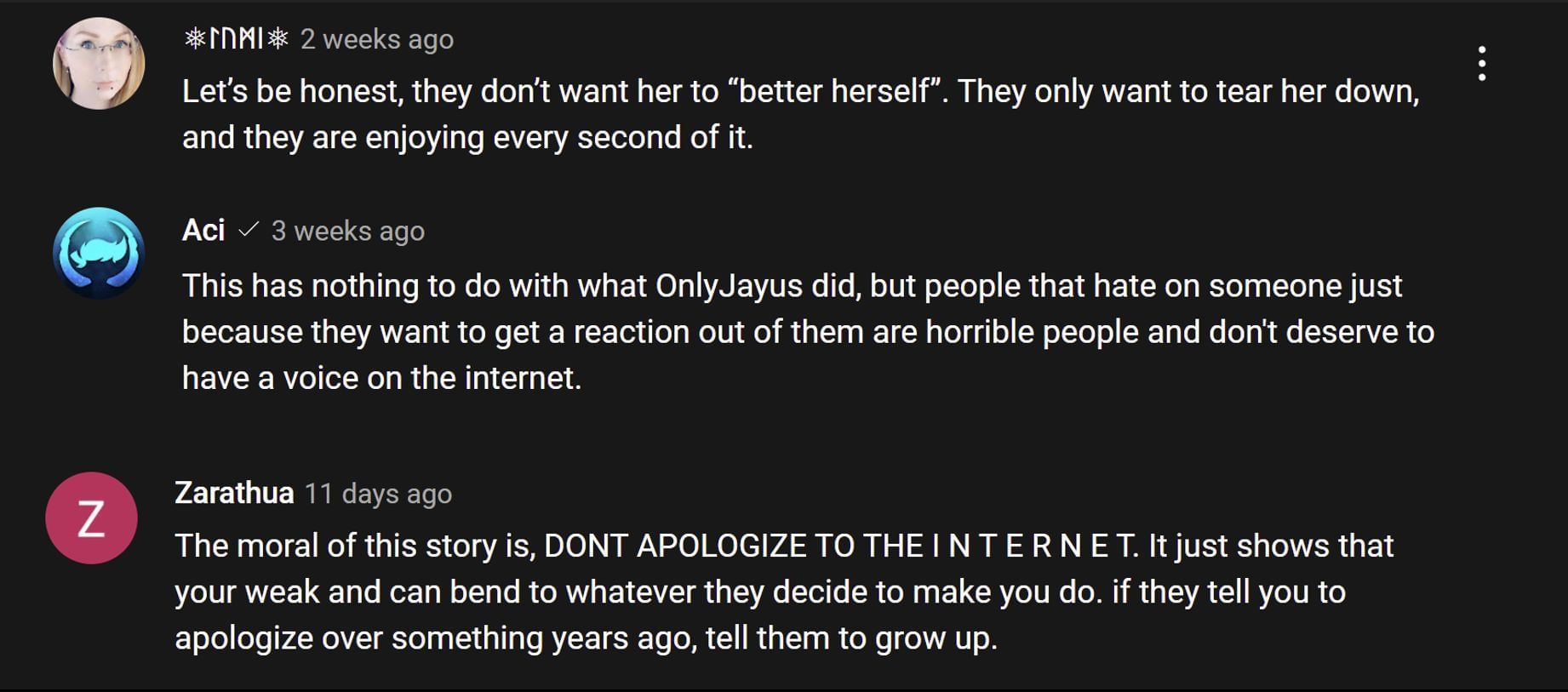
Task: Click the blue wave emblem in Aci's avatar
Action: tap(100, 252)
